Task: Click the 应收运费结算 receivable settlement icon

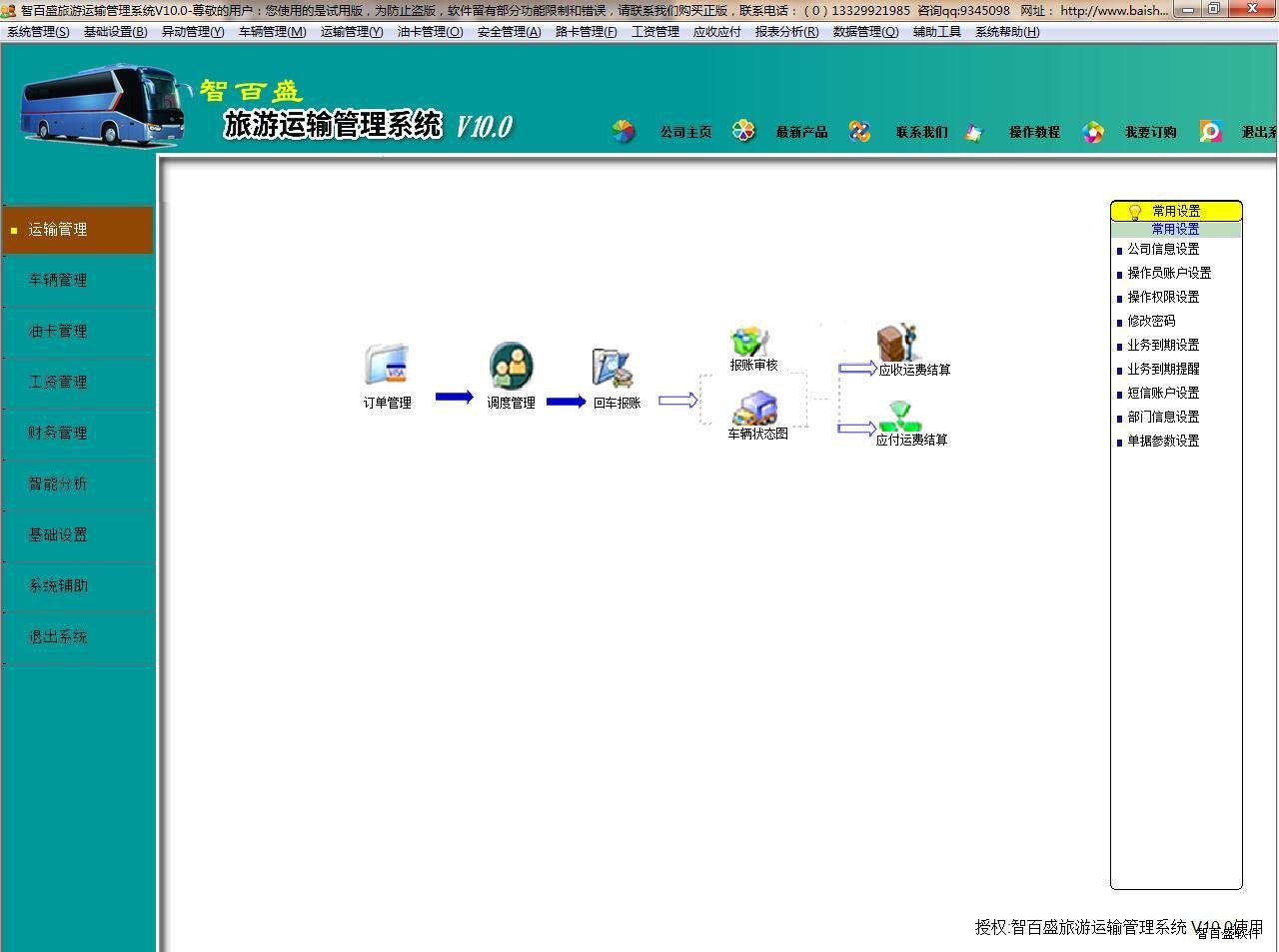Action: click(896, 343)
